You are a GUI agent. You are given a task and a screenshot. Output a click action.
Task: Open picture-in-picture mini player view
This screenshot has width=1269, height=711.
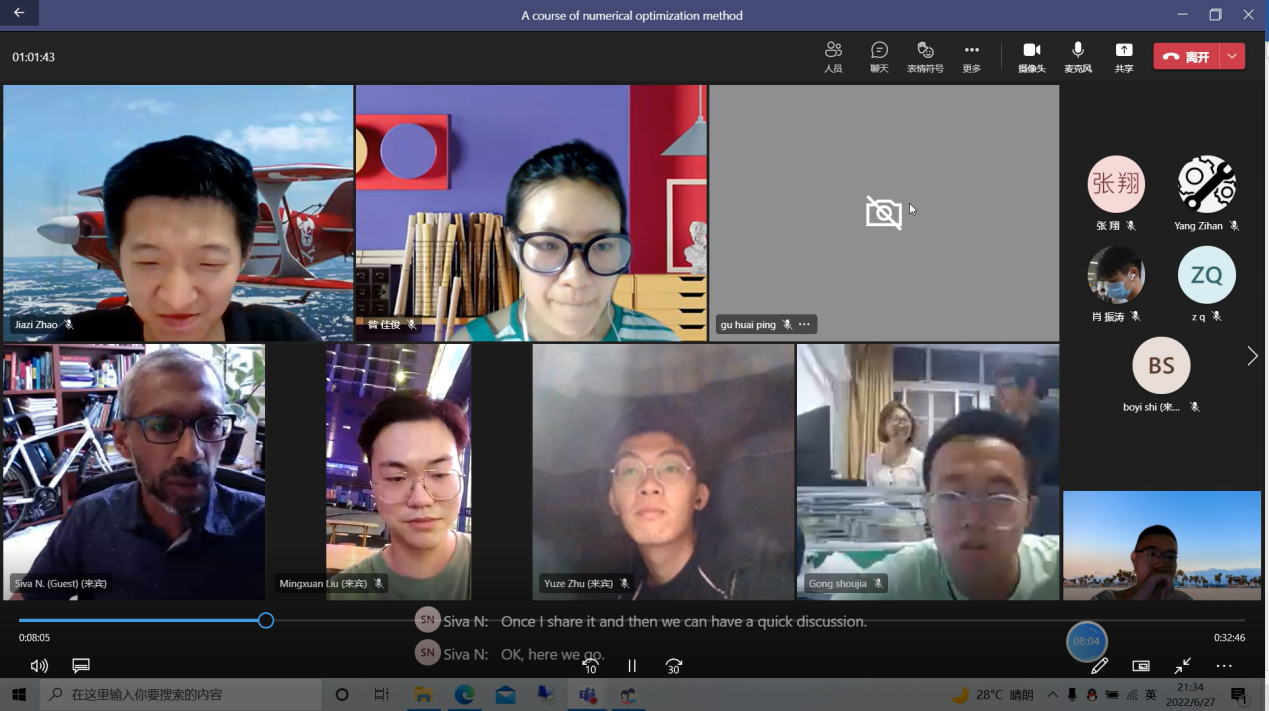point(1141,666)
